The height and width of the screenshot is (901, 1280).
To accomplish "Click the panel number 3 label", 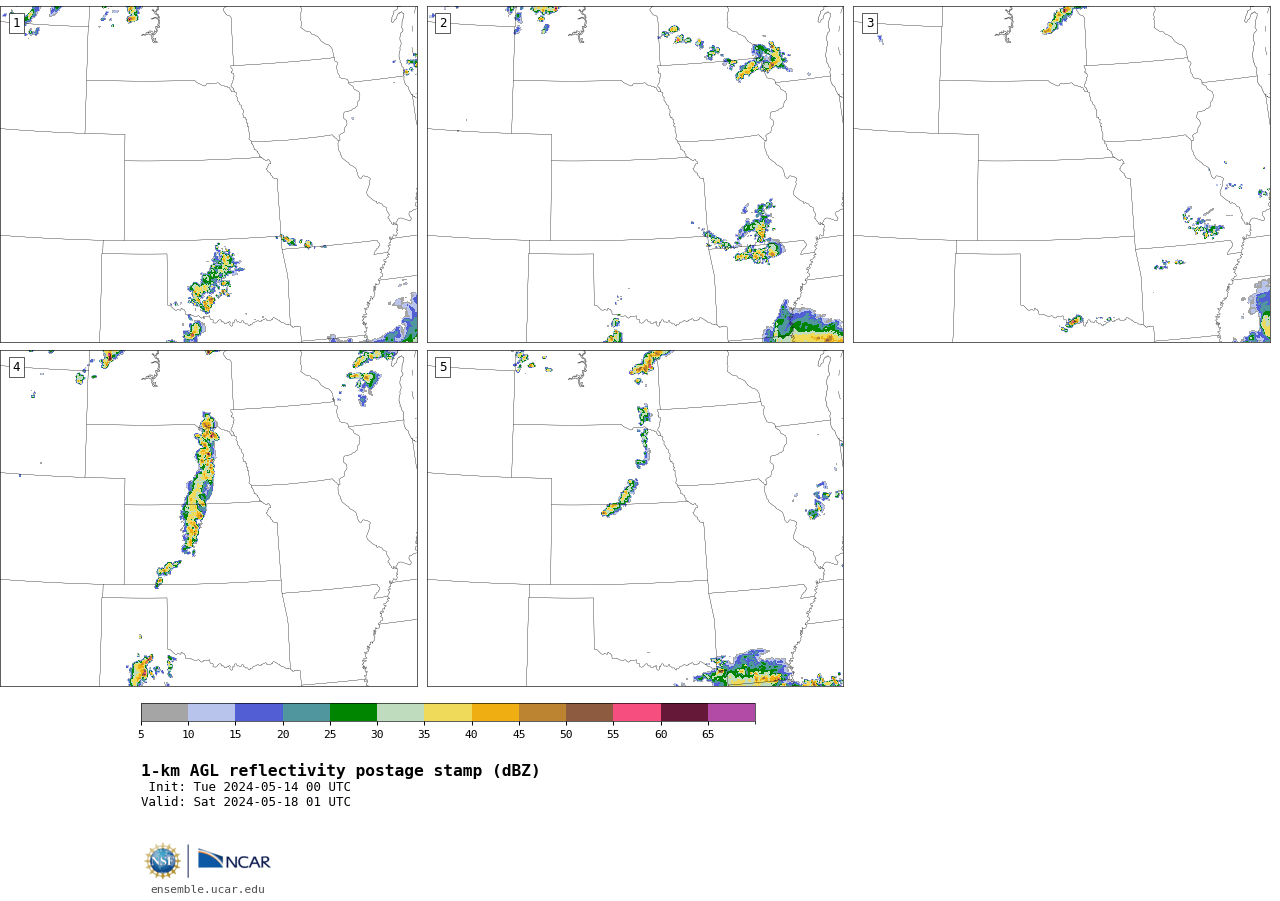I will (x=870, y=23).
